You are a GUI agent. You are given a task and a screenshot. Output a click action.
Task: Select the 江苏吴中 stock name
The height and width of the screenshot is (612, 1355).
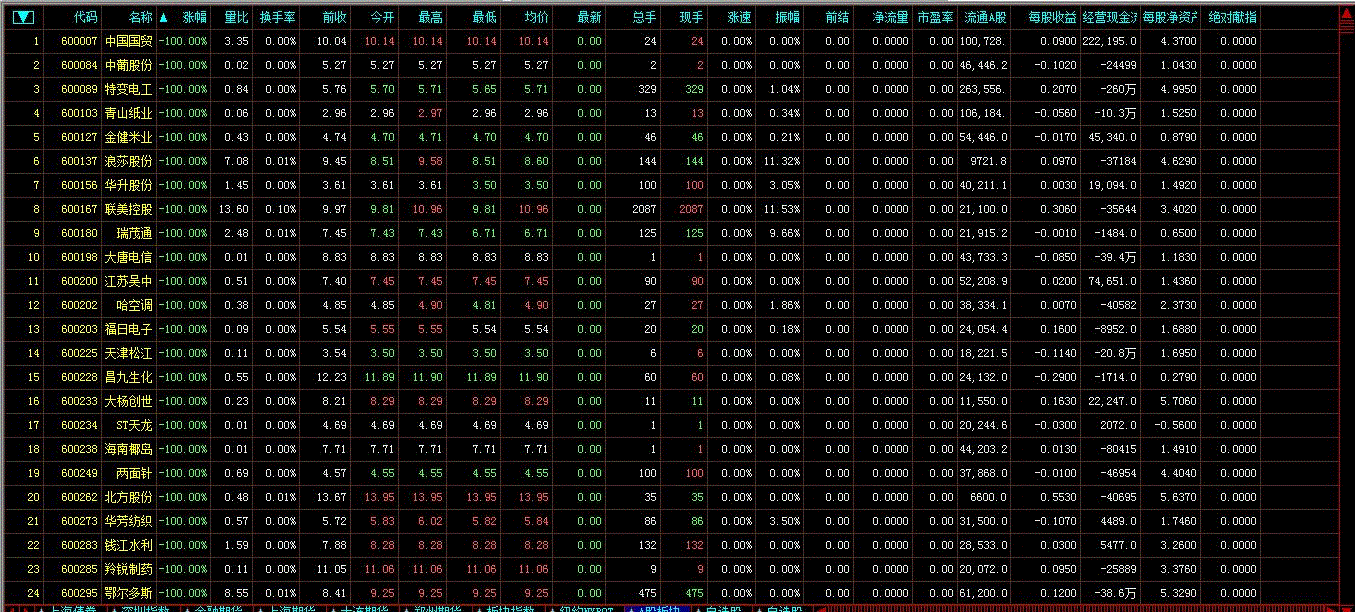129,281
